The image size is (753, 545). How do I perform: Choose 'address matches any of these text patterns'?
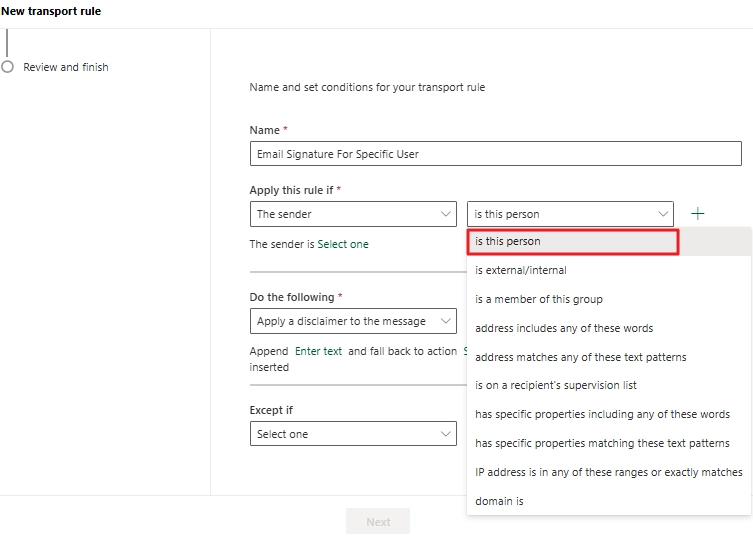(x=609, y=357)
